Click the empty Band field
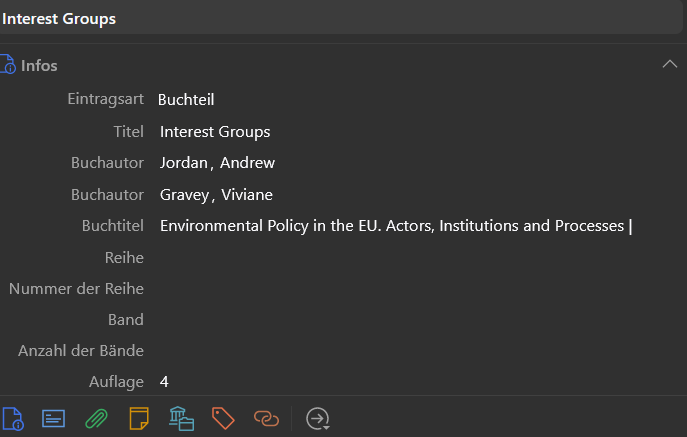Image resolution: width=687 pixels, height=437 pixels. [400, 320]
